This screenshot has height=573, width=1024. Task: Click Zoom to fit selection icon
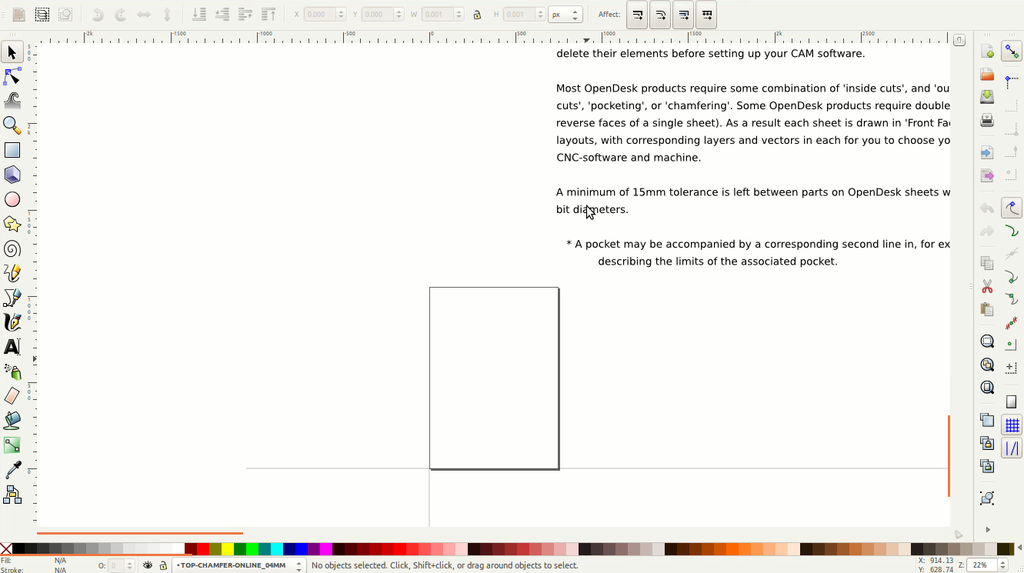tap(987, 341)
